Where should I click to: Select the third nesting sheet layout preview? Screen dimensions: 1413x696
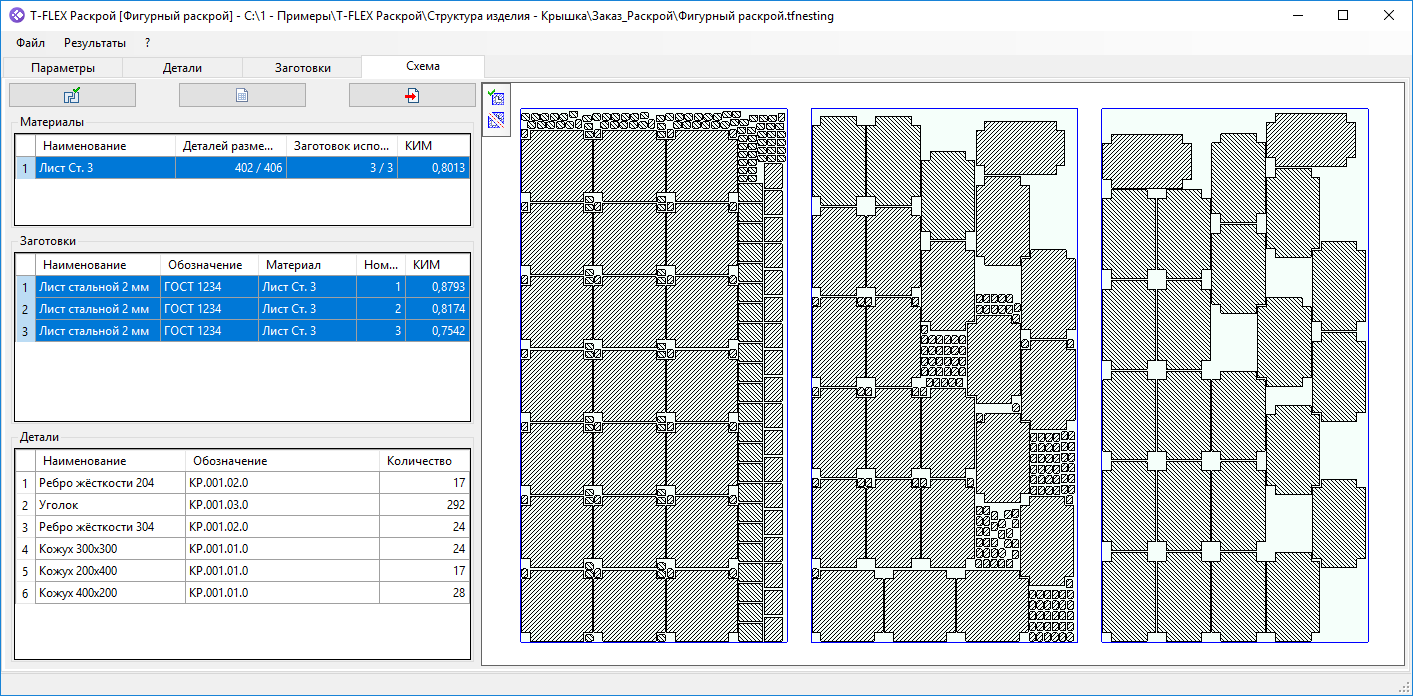pos(1233,375)
